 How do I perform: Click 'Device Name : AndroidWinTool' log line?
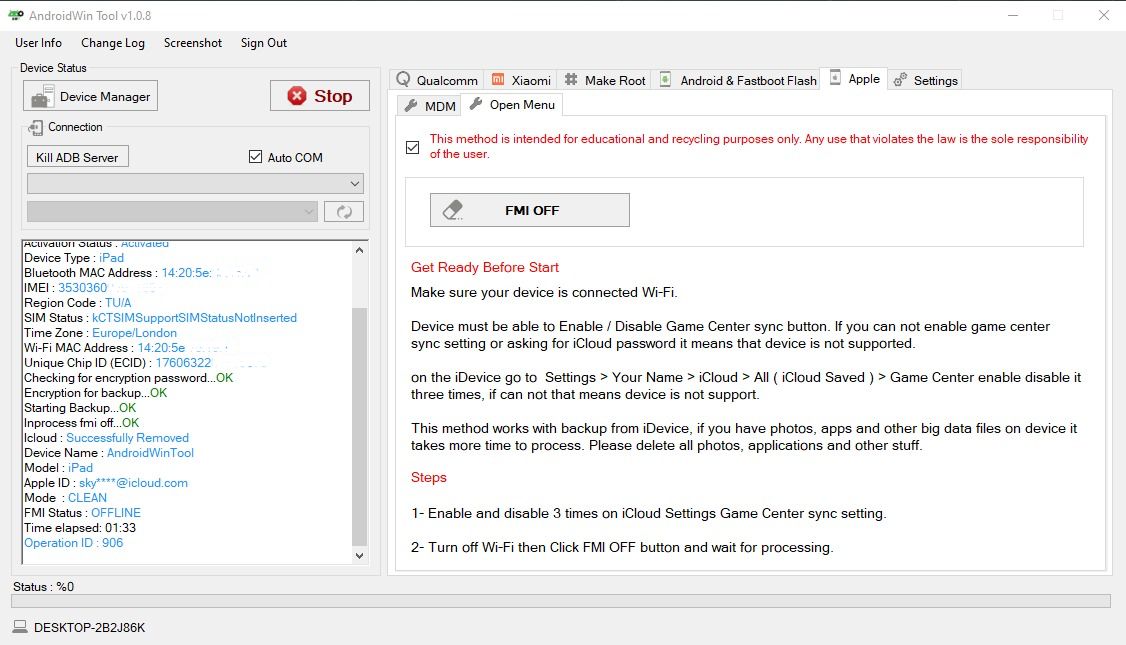point(108,453)
